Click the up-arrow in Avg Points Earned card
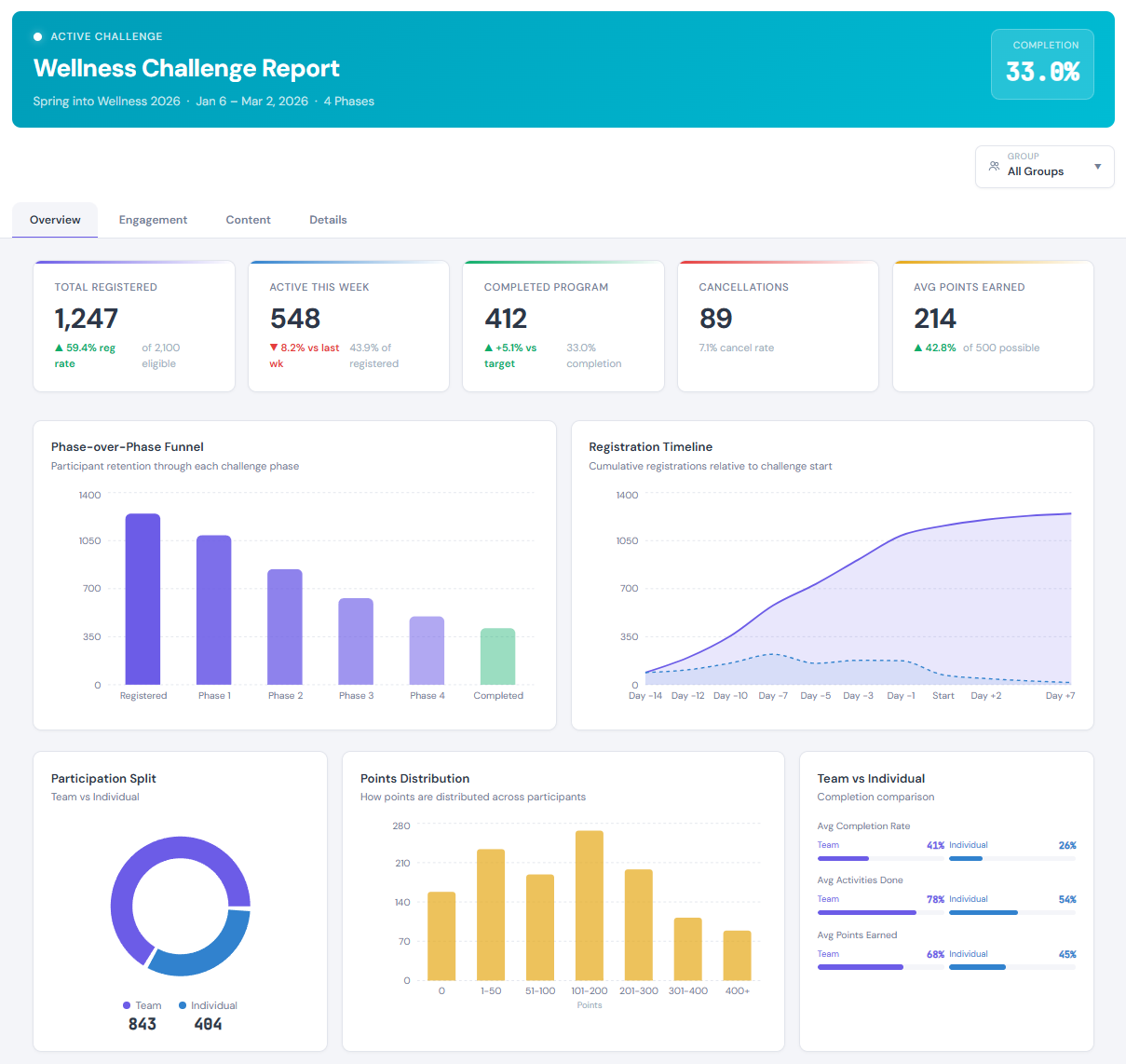Screen dimensions: 1126x1064 918,348
